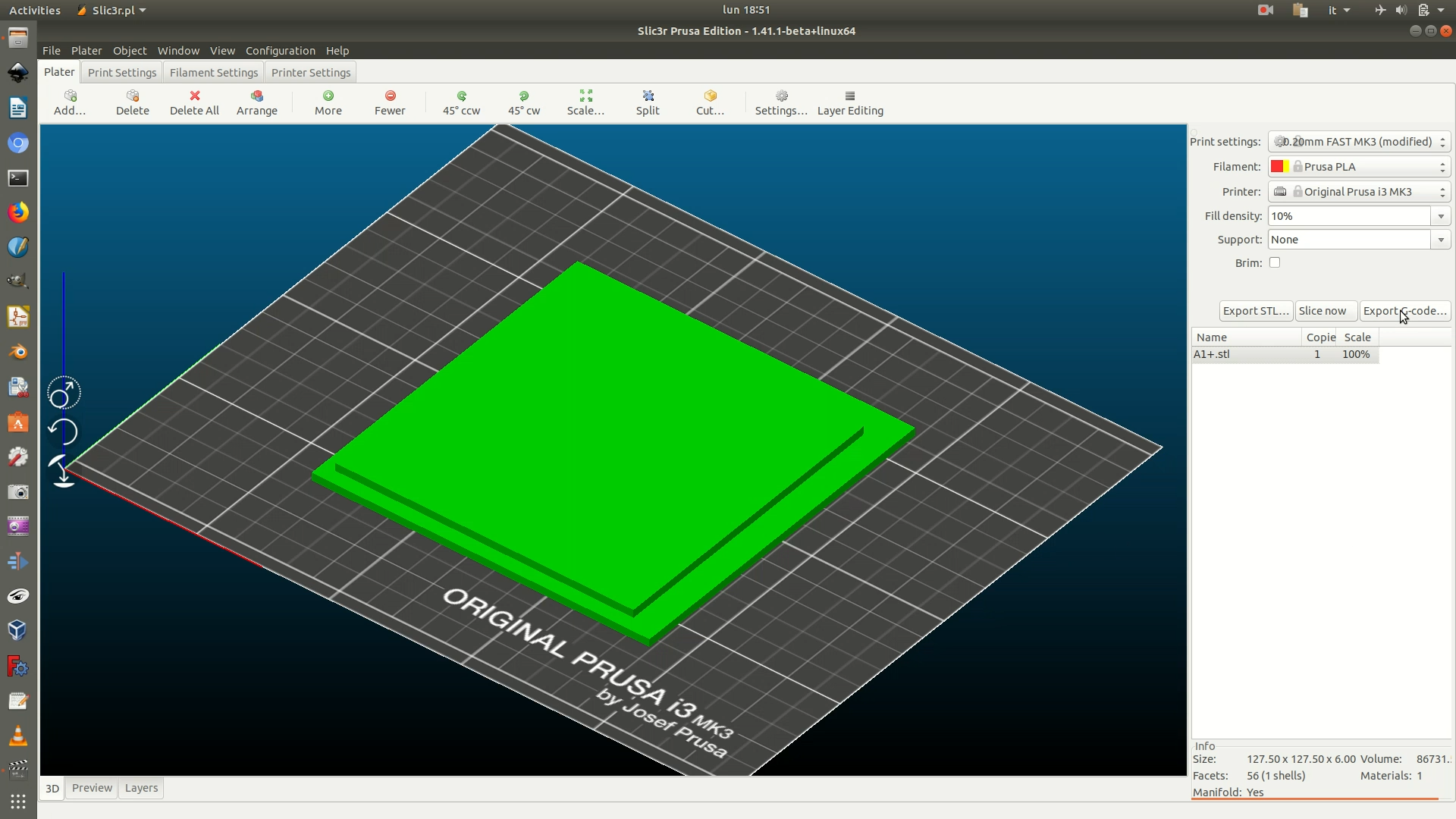Toggle the Brim checkbox
The height and width of the screenshot is (819, 1456).
click(1275, 262)
